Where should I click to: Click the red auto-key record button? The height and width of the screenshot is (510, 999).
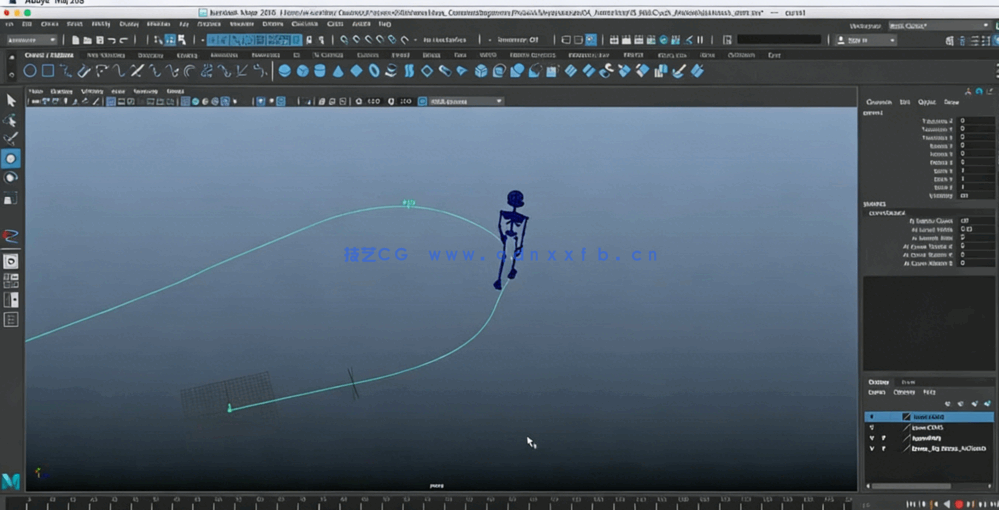(959, 504)
